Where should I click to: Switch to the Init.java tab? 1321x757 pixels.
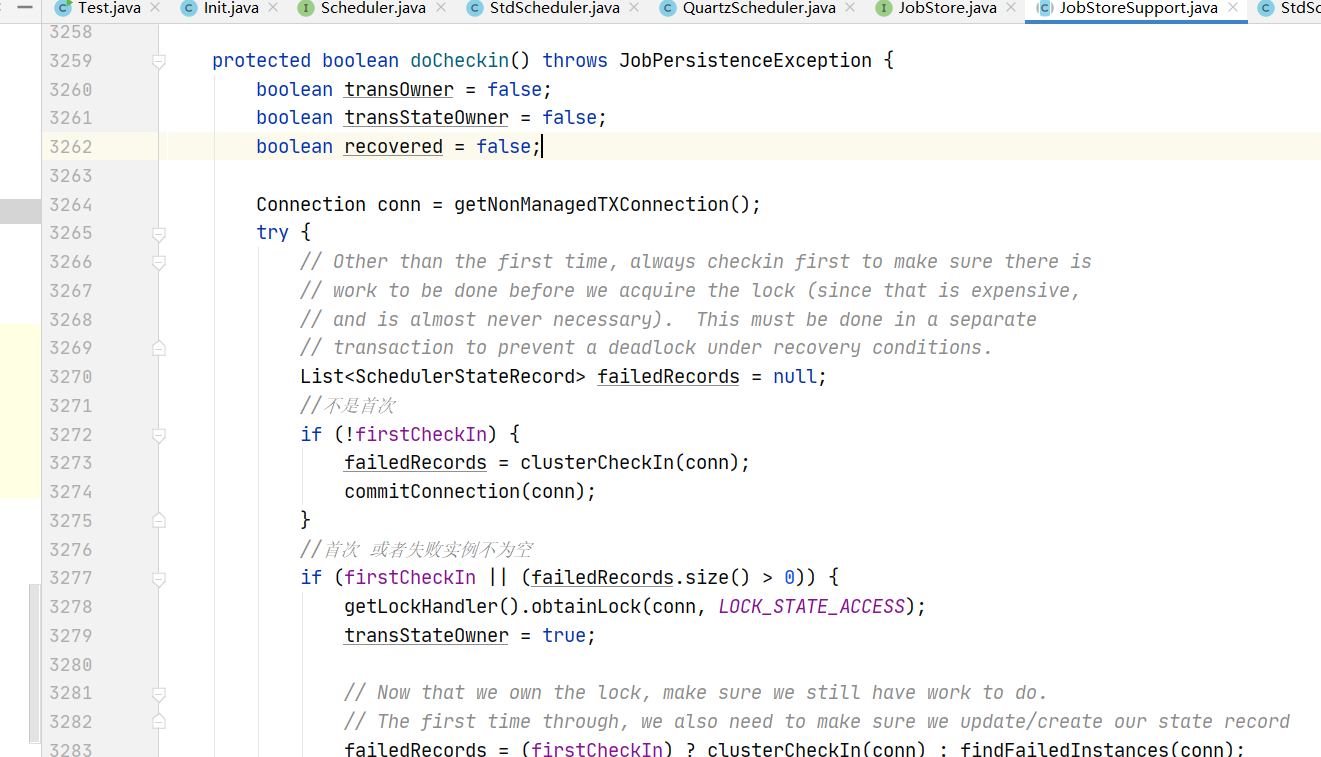tap(230, 8)
